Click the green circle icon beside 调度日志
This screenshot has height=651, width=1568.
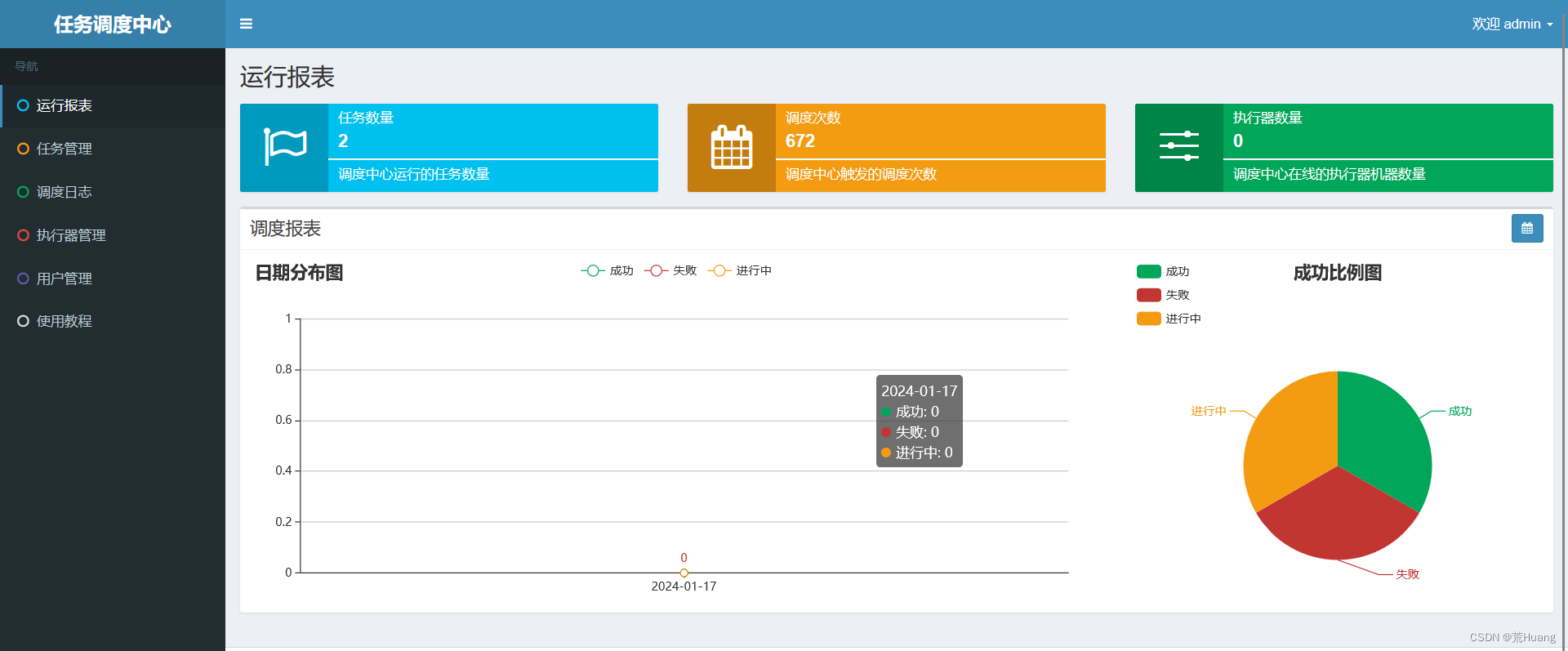click(x=23, y=192)
